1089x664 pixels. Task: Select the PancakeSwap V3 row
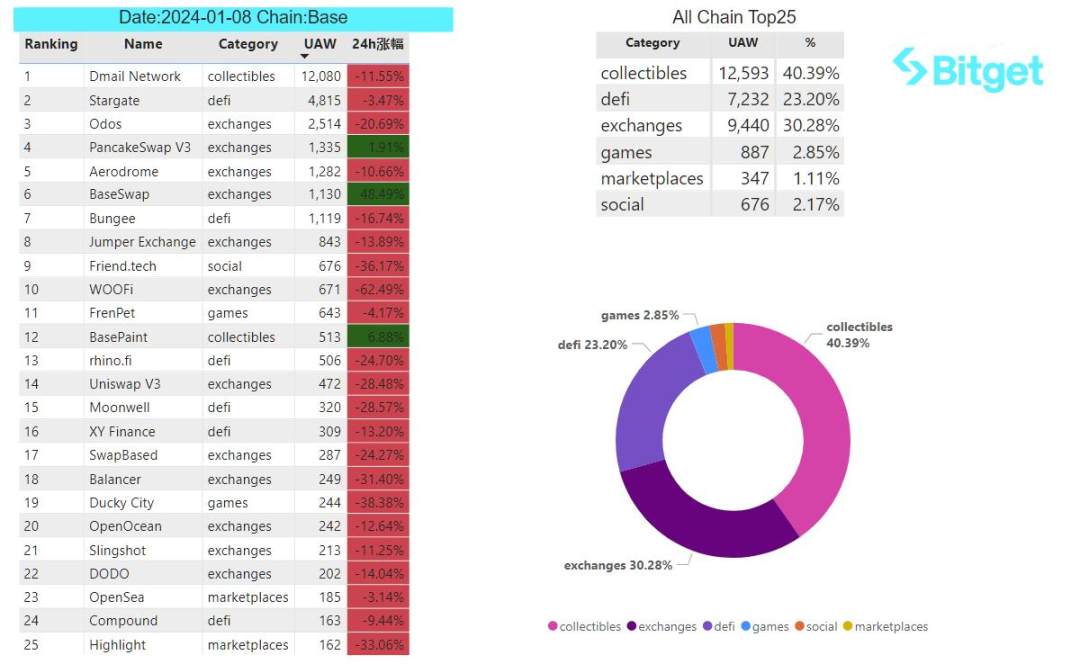[140, 147]
